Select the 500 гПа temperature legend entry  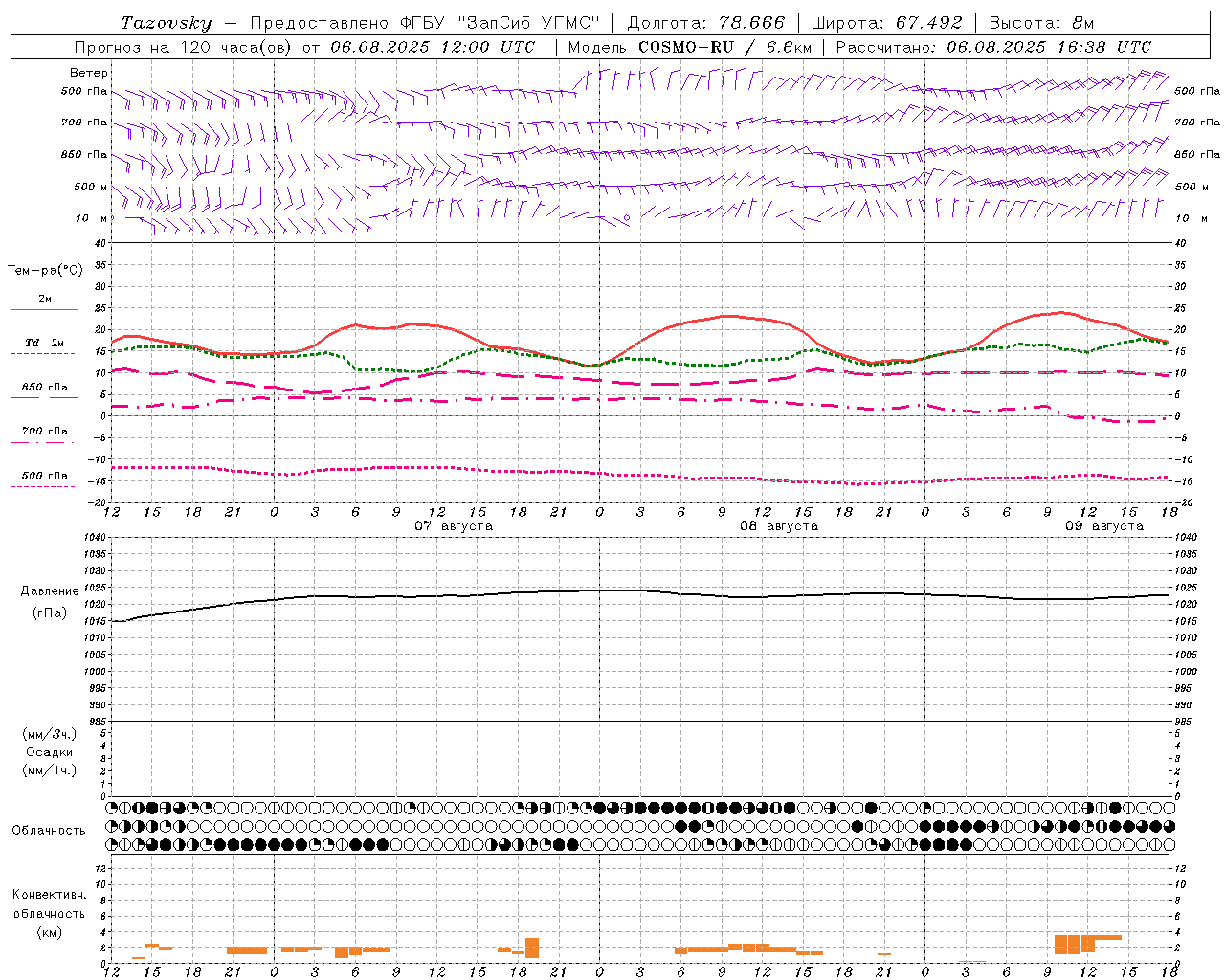[44, 476]
